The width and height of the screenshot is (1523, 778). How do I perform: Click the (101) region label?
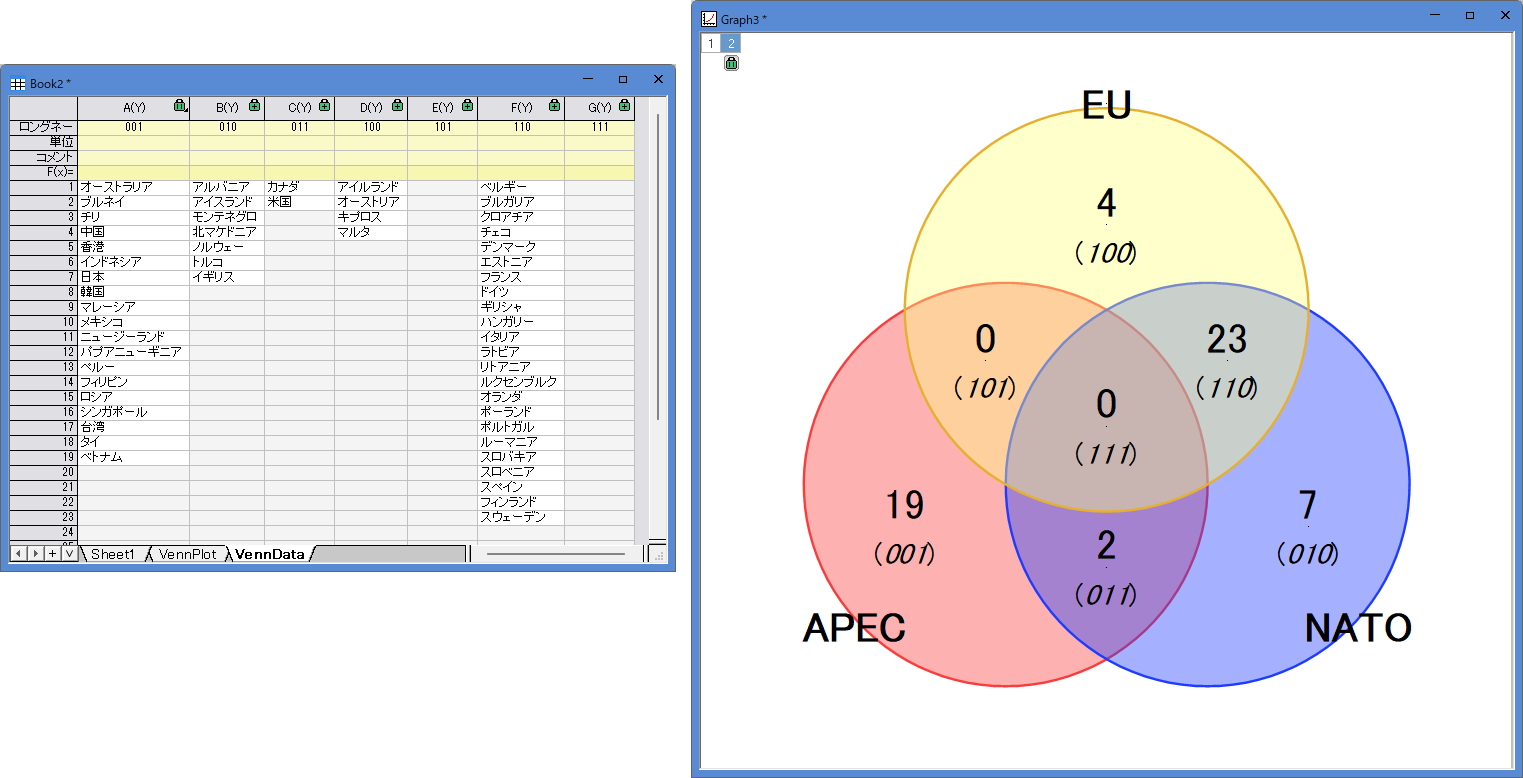coord(985,388)
